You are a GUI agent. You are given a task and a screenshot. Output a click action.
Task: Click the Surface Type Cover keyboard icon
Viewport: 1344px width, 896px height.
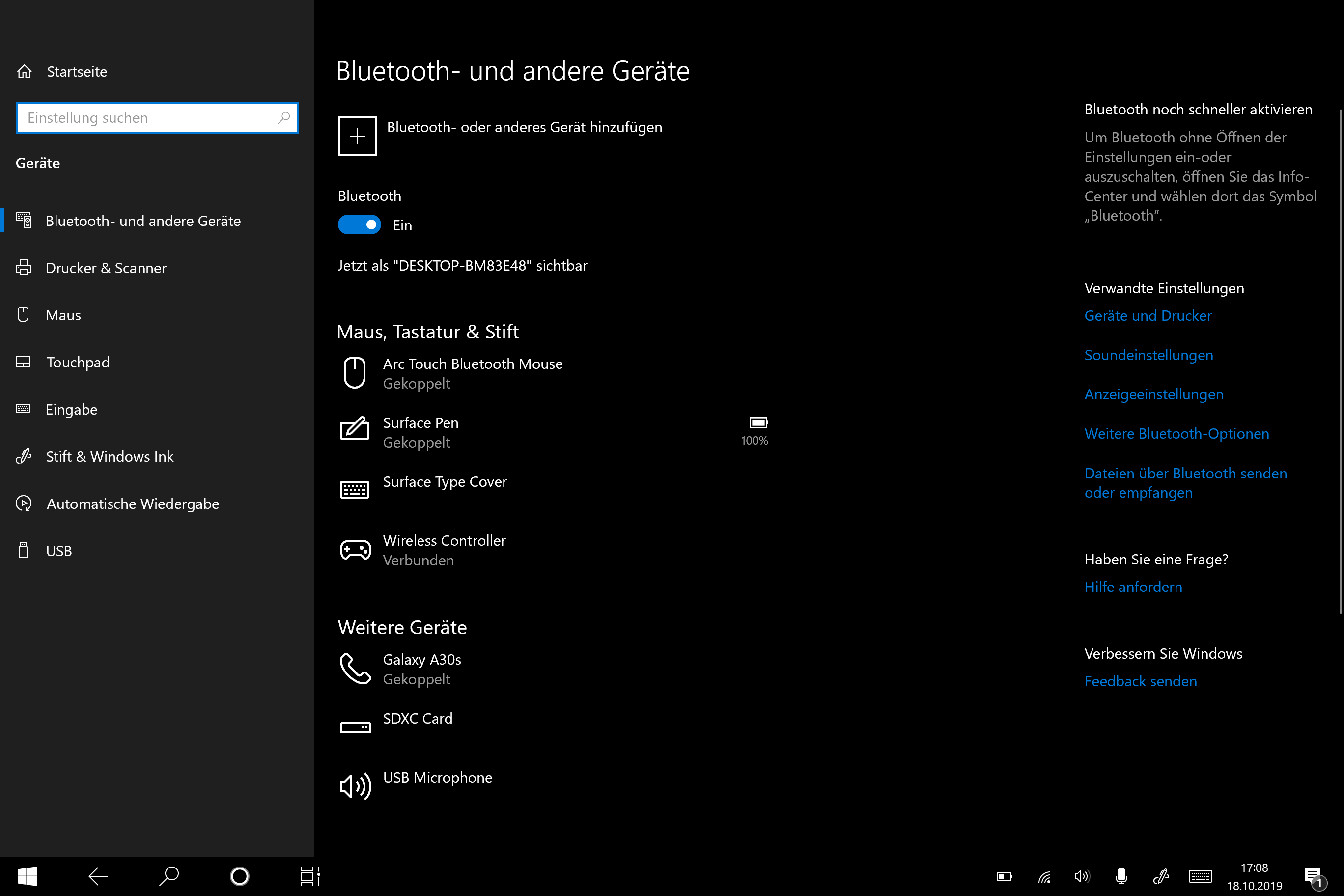[x=354, y=490]
